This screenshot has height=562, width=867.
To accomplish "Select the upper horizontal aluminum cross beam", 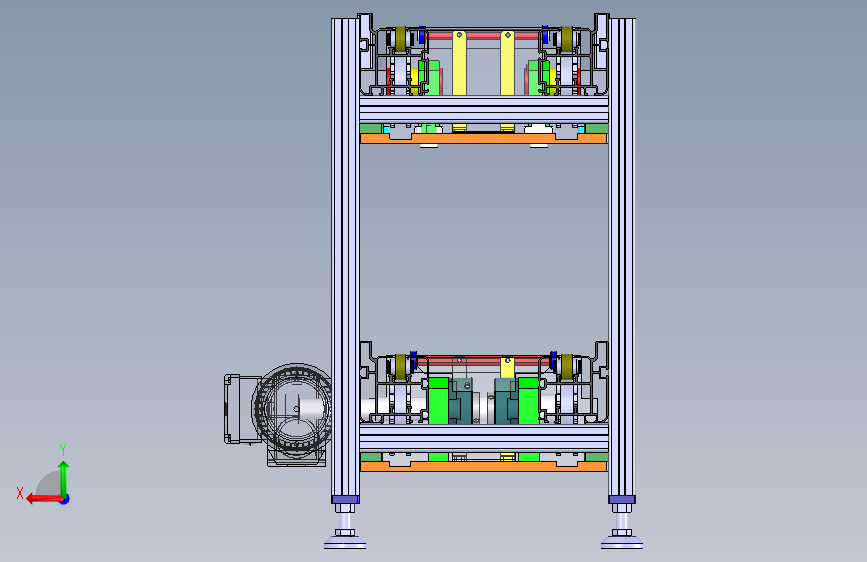I will 484,110.
